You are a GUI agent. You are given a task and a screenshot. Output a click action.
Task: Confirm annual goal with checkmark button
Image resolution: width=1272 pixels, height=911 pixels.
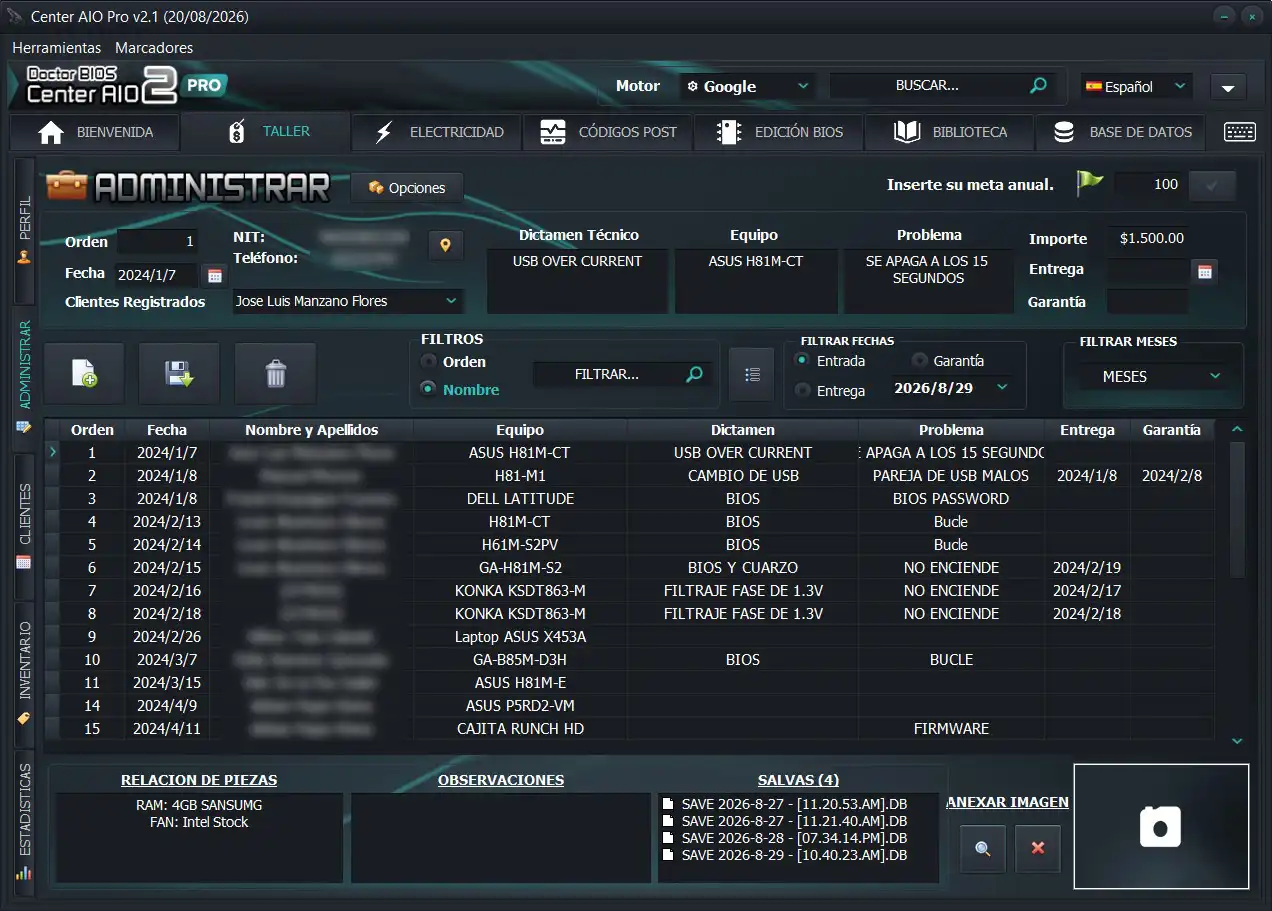click(x=1212, y=185)
